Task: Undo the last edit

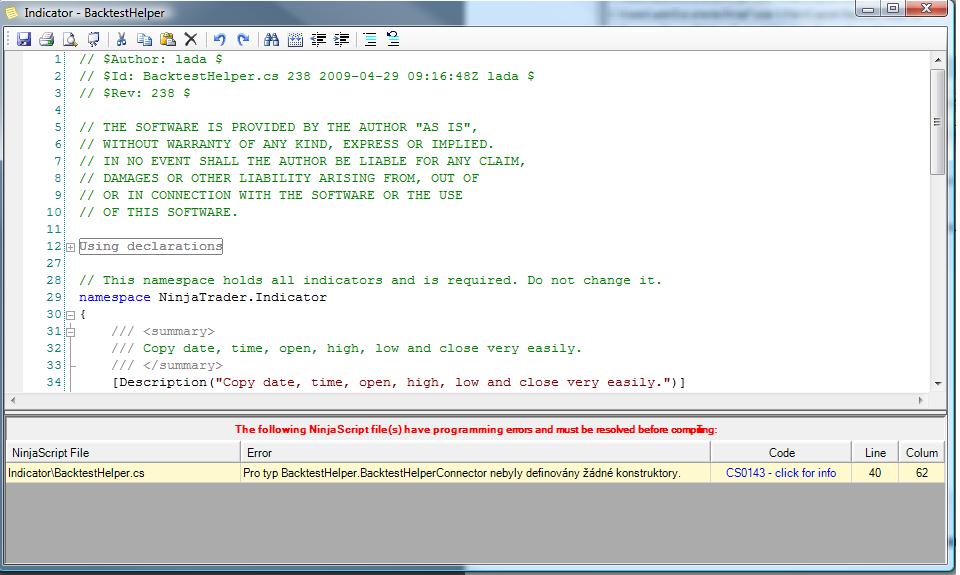Action: click(x=219, y=39)
